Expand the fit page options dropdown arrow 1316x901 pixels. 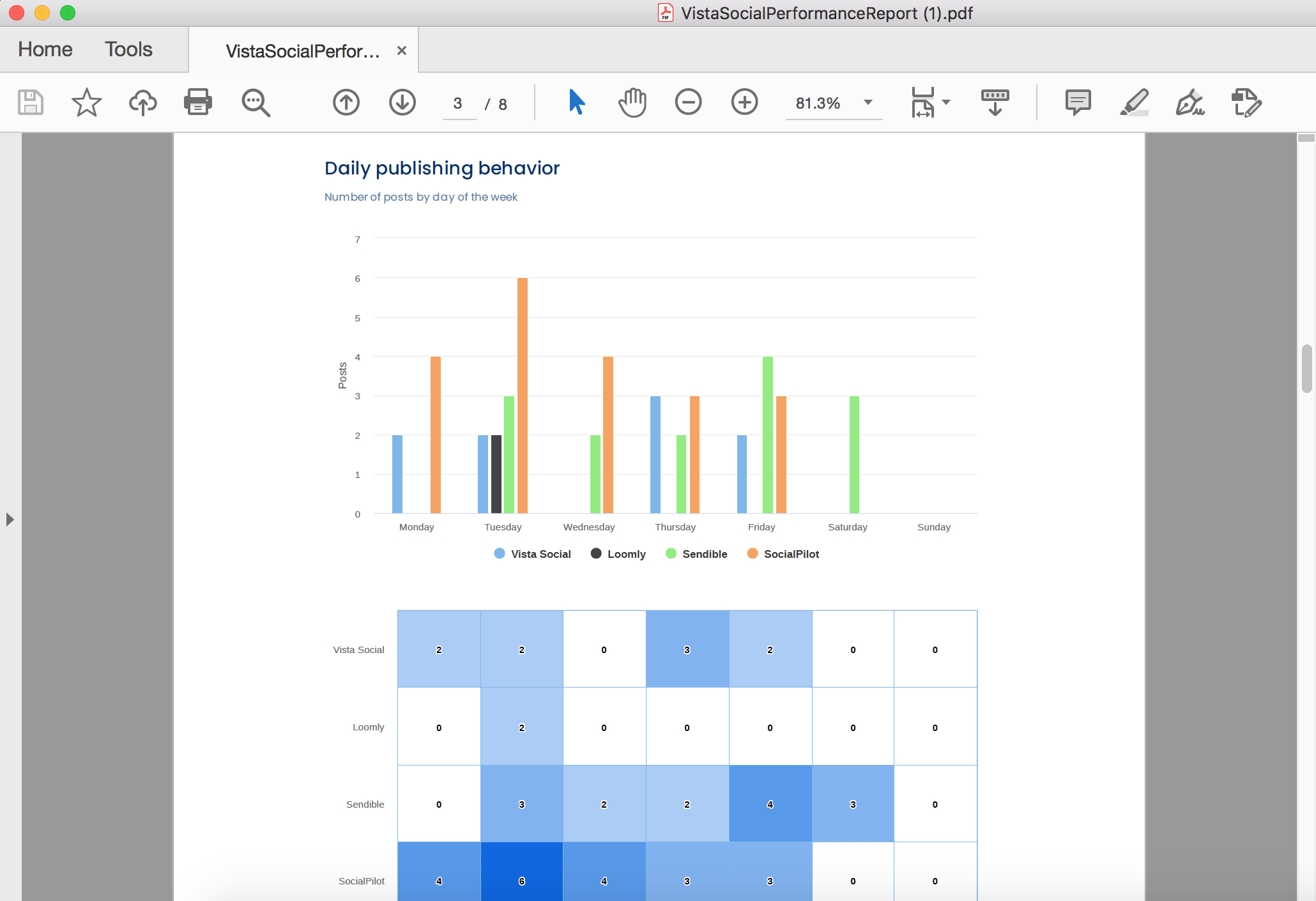click(x=946, y=102)
